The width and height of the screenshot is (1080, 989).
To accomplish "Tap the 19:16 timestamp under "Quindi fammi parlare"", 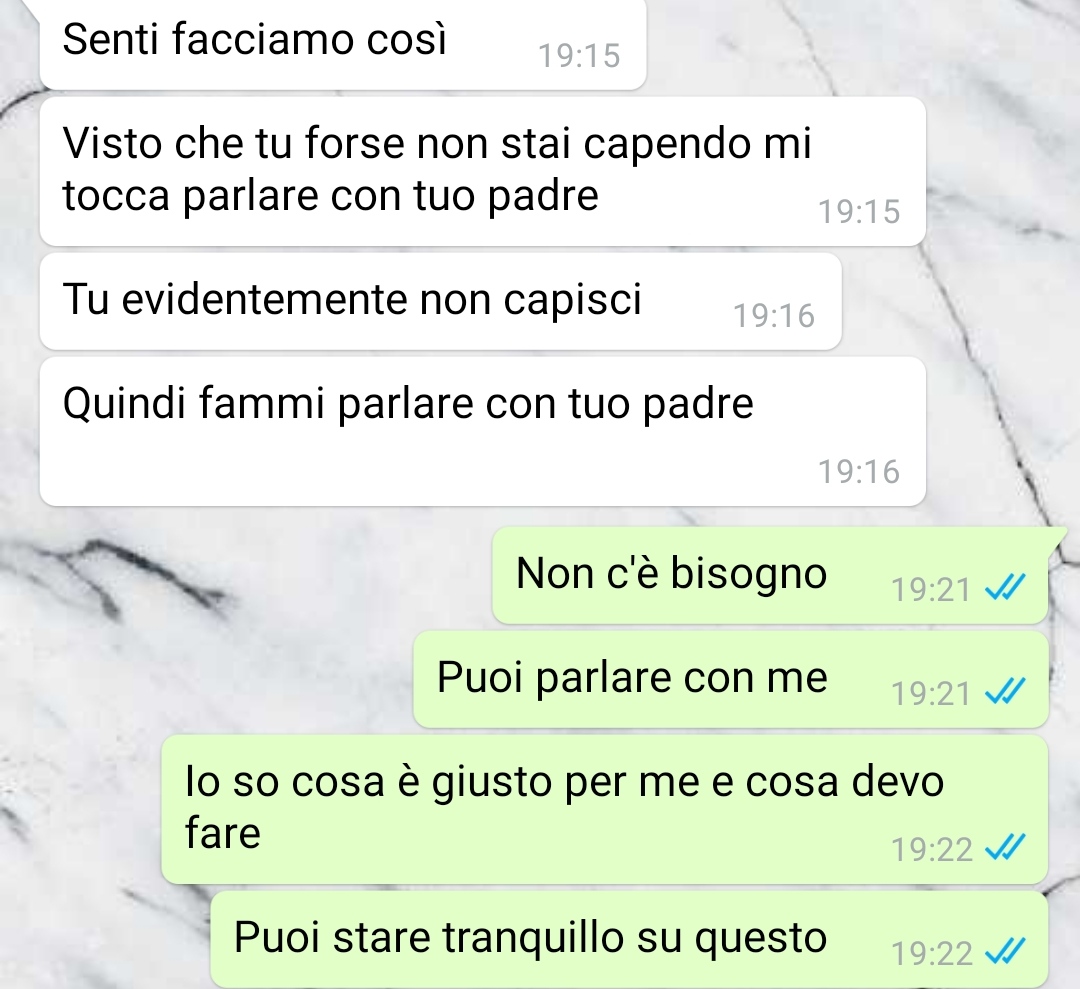I will (x=859, y=472).
